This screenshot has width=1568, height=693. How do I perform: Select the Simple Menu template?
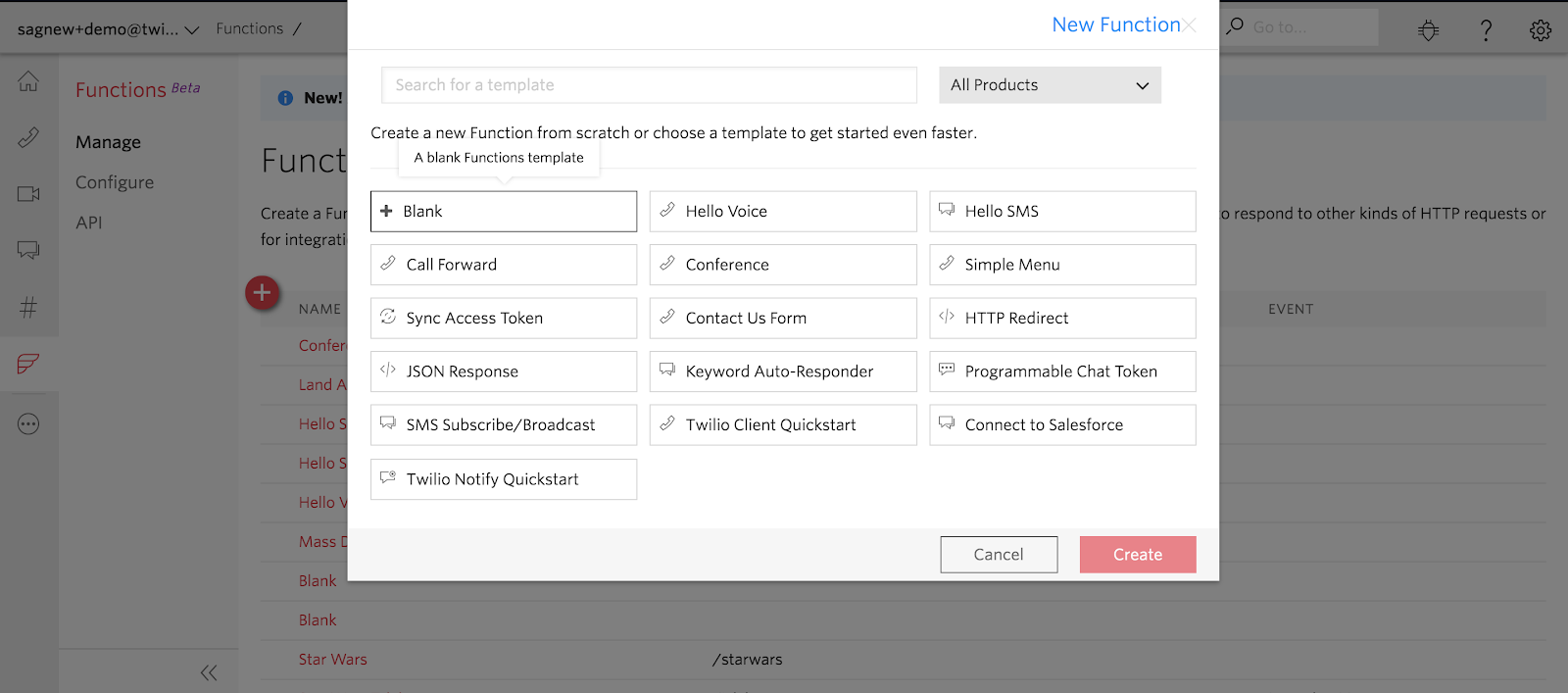[x=1062, y=265]
